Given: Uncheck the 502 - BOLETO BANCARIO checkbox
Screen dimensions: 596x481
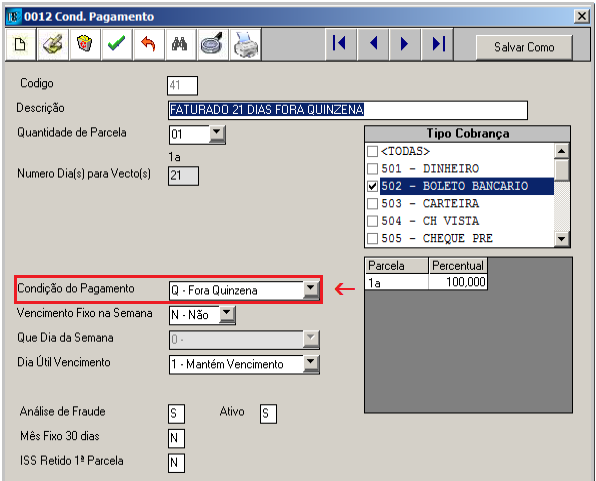Looking at the screenshot, I should tap(372, 186).
